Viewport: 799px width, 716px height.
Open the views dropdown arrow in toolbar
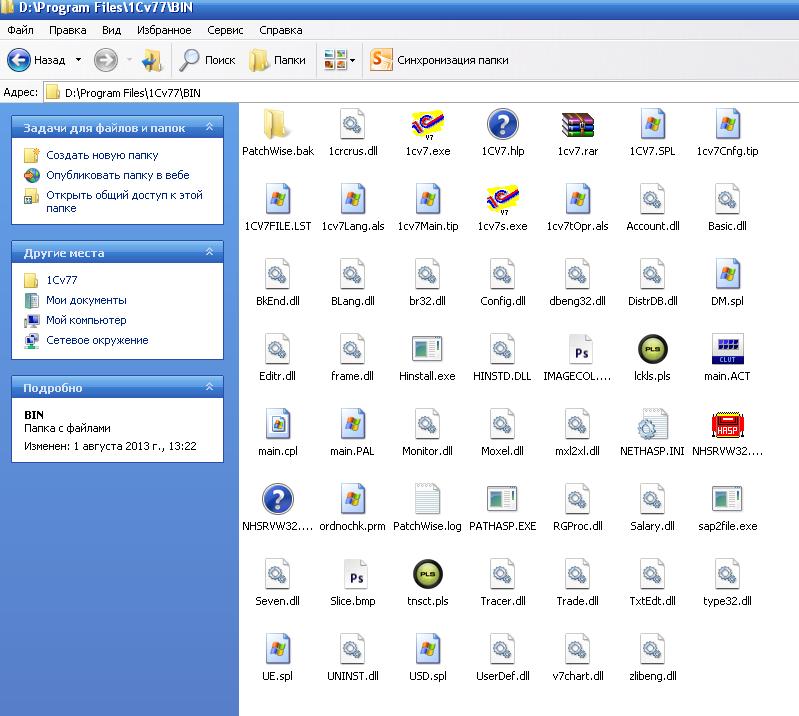[x=353, y=61]
